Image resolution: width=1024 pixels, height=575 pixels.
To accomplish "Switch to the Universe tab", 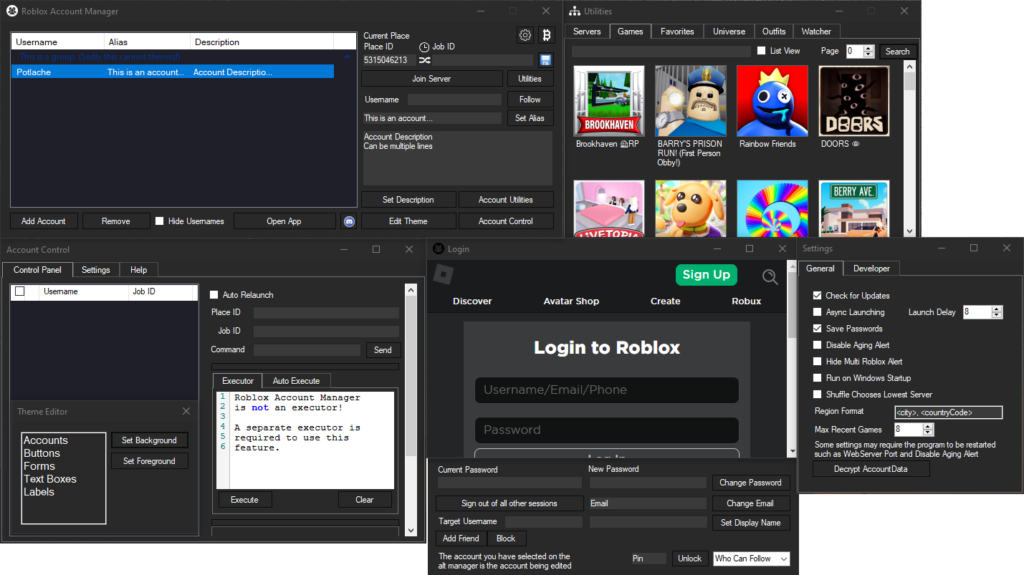I will (729, 31).
